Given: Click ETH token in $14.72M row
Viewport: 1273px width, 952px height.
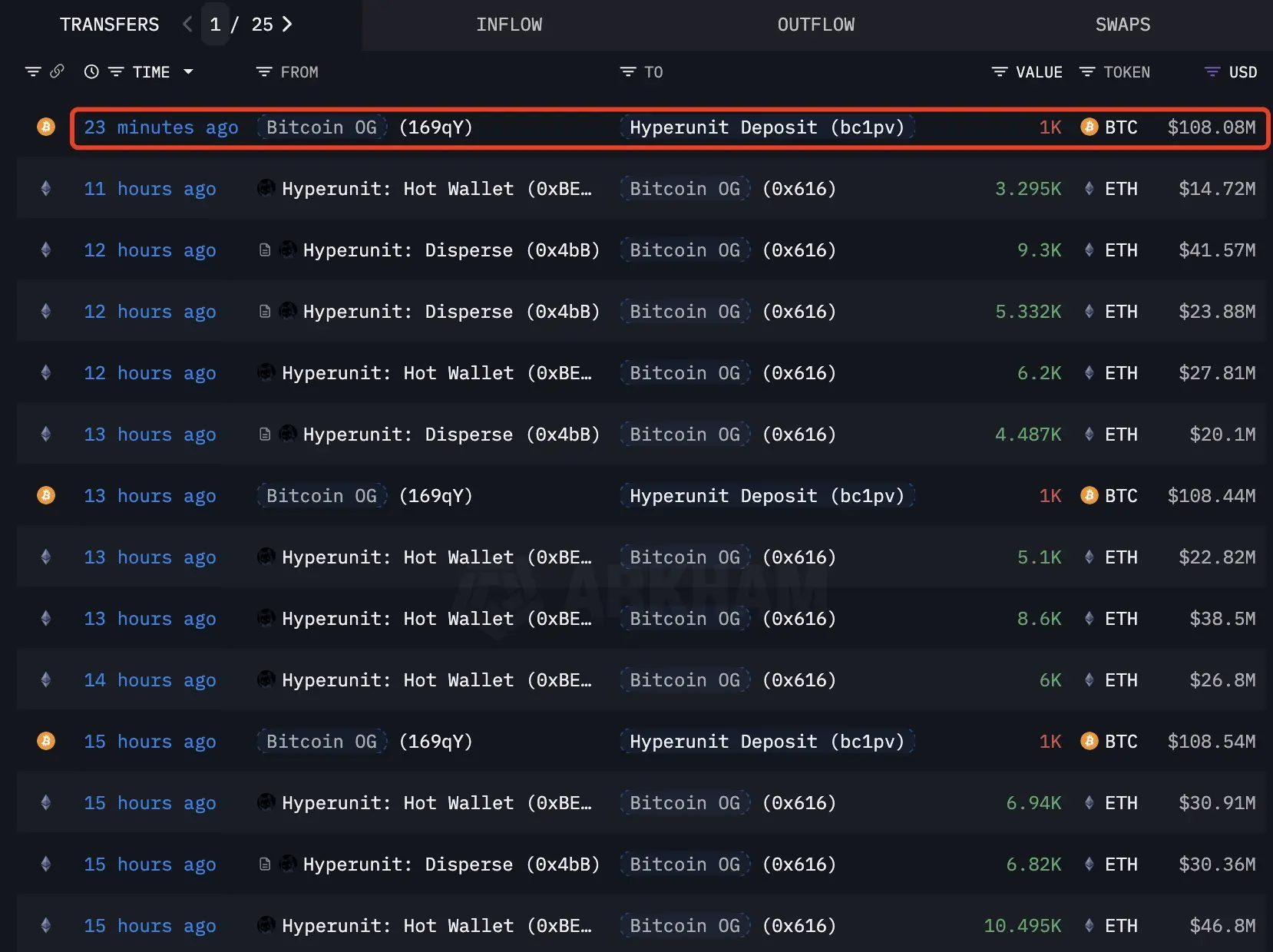Looking at the screenshot, I should click(1110, 189).
